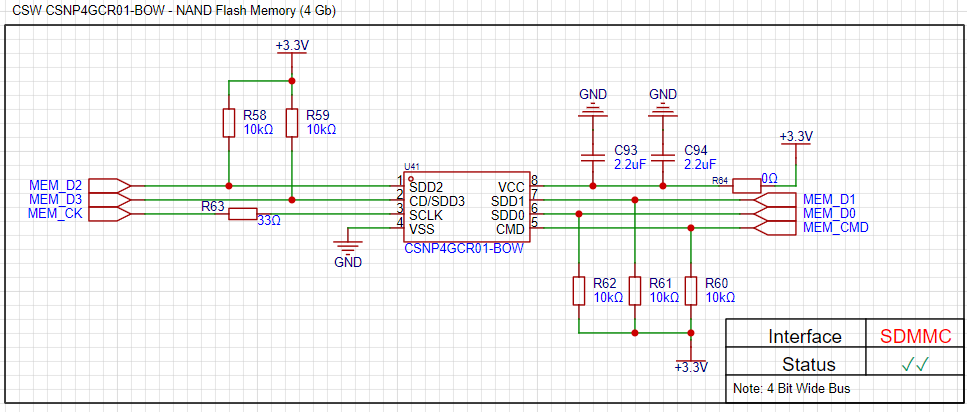Select the R61 resistor symbol
This screenshot has height=412, width=967.
pyautogui.click(x=635, y=290)
